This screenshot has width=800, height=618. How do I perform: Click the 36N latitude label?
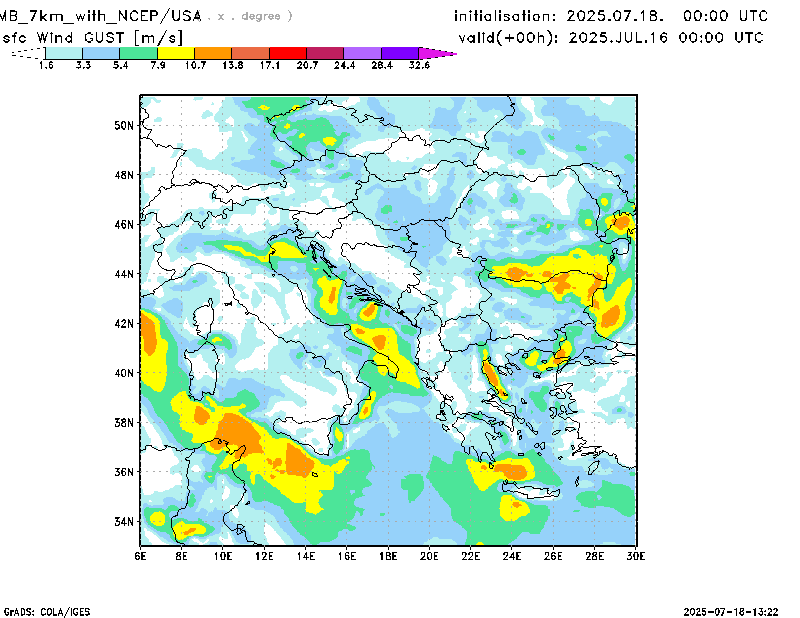[124, 472]
